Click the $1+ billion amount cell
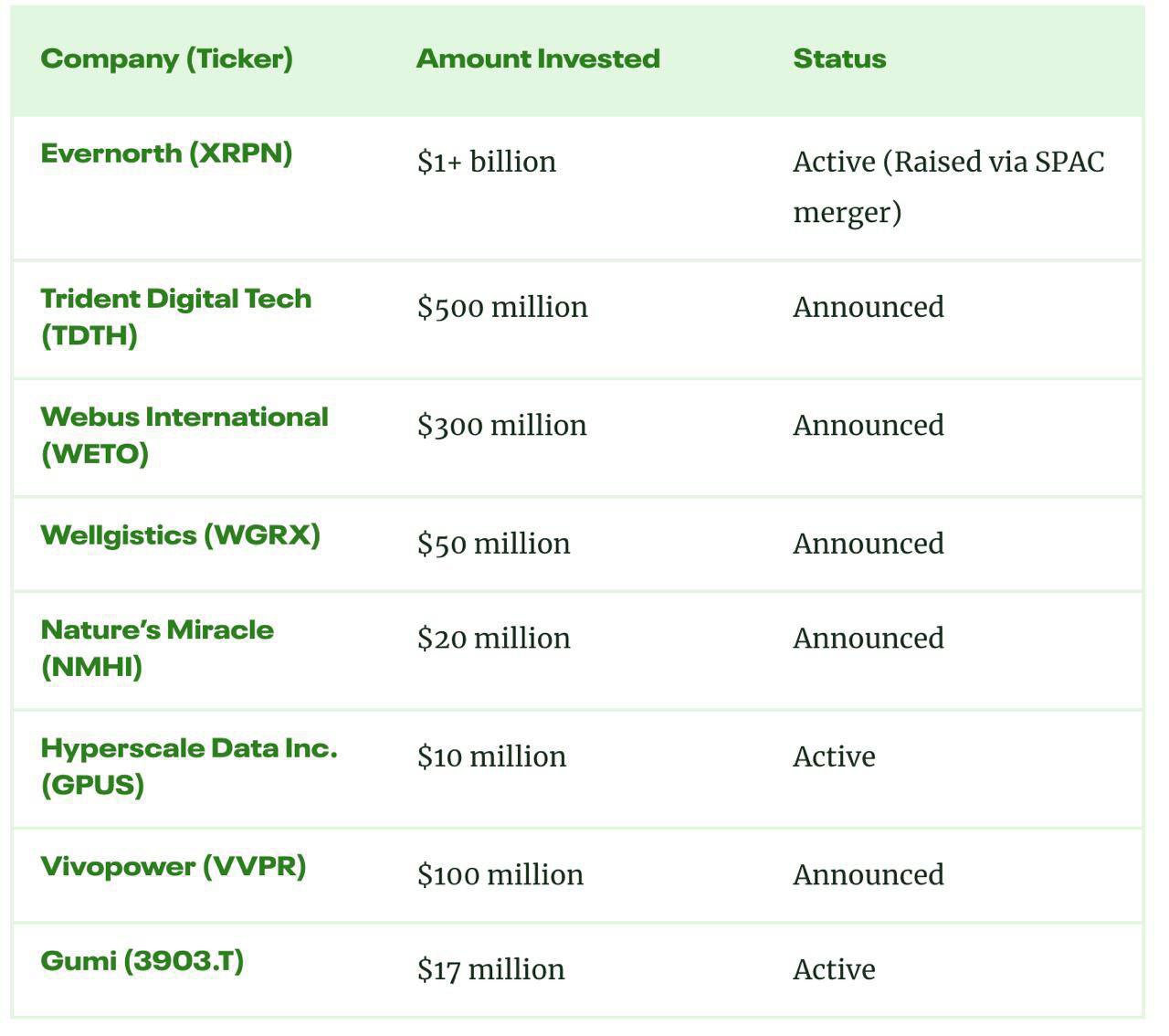 click(x=486, y=163)
